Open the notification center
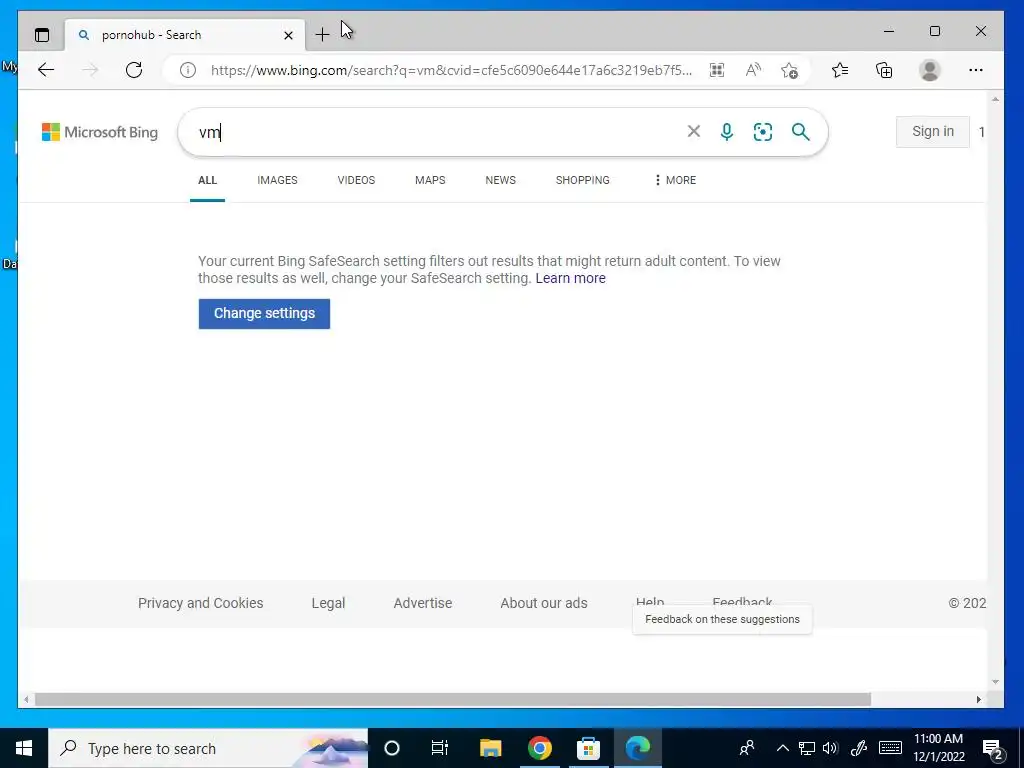The image size is (1024, 768). click(x=994, y=750)
